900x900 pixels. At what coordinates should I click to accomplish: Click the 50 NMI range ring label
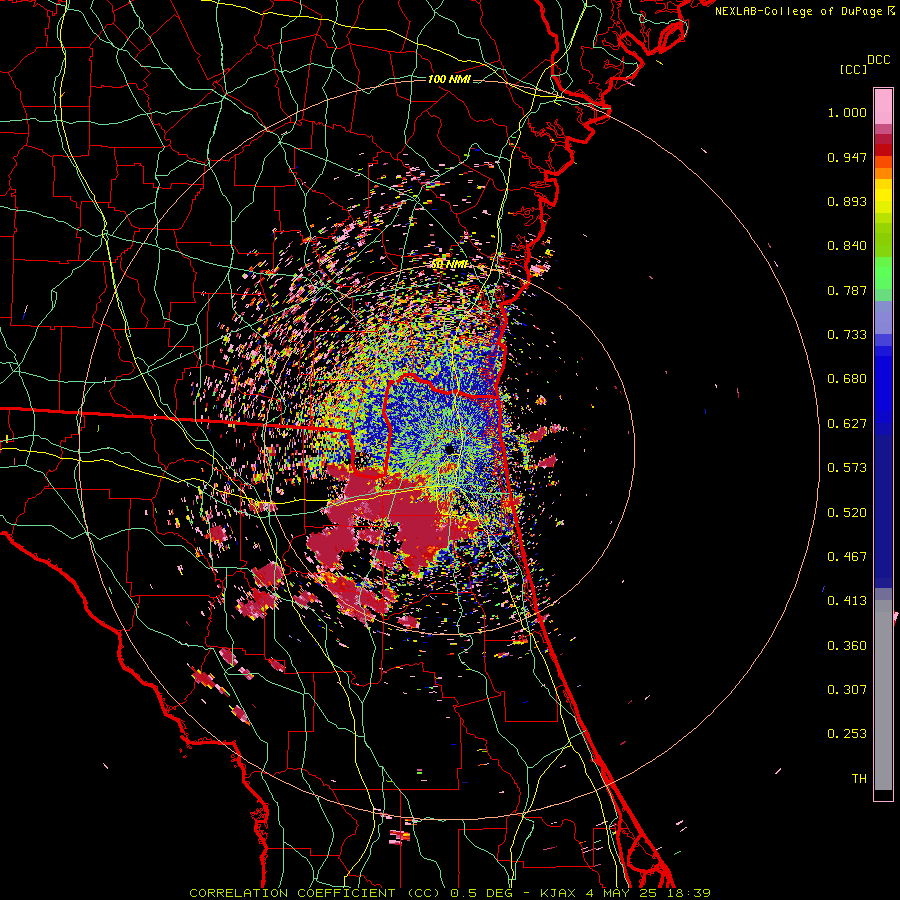pos(449,265)
